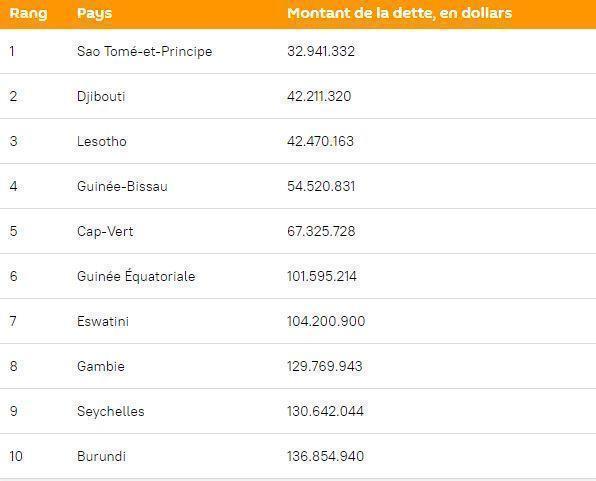Select the Seychelles country cell
Viewport: 596px width, 481px height.
coord(111,411)
